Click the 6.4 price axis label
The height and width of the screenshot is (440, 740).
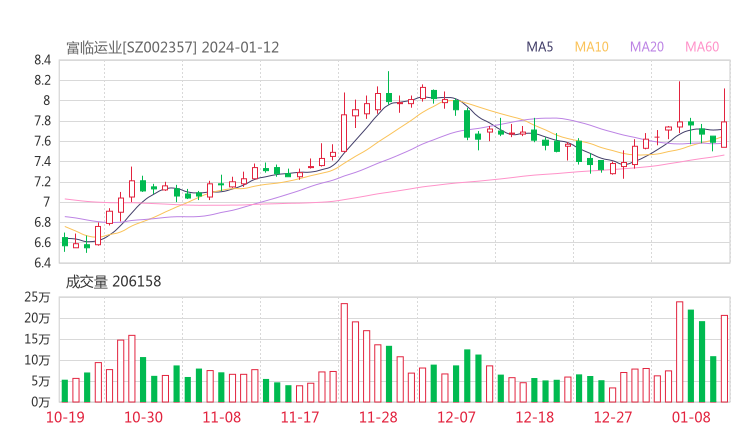(42, 262)
